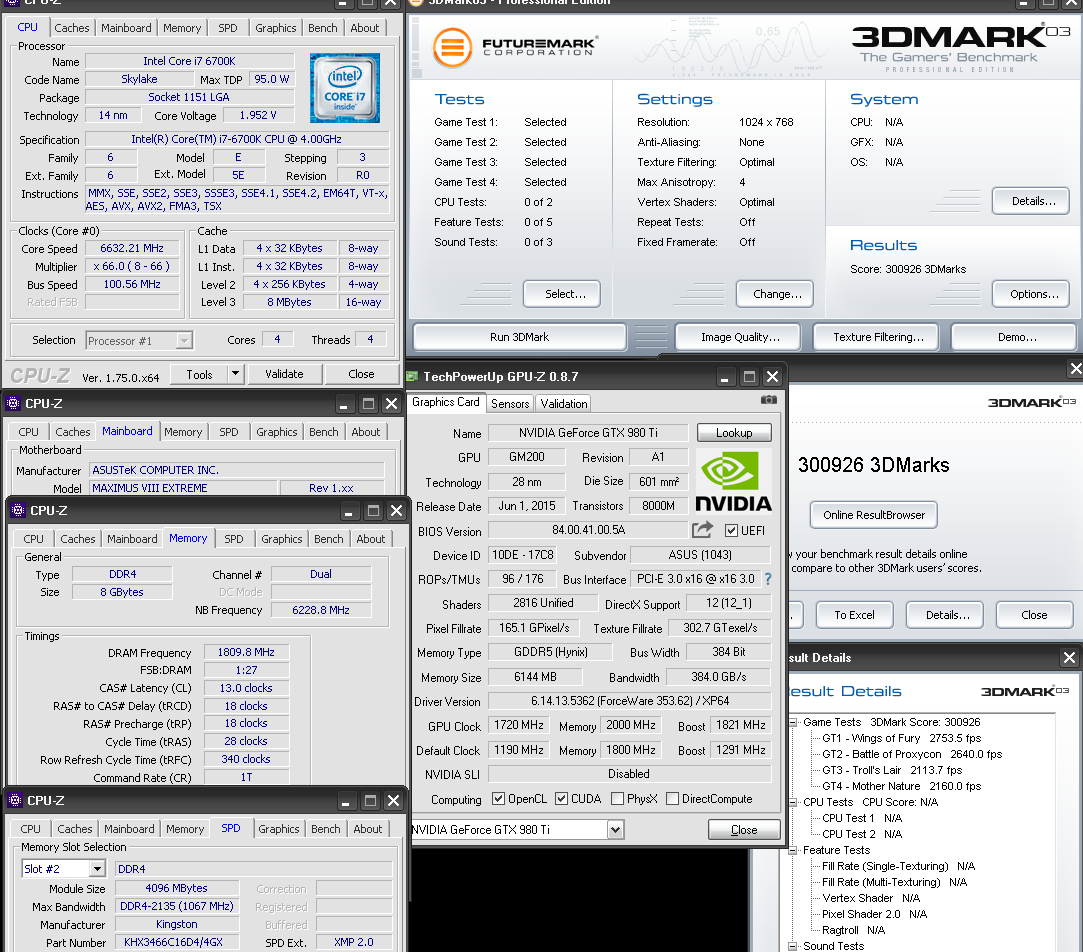Switch to the Sensors tab in GPU-Z
The image size is (1083, 952).
click(x=510, y=403)
